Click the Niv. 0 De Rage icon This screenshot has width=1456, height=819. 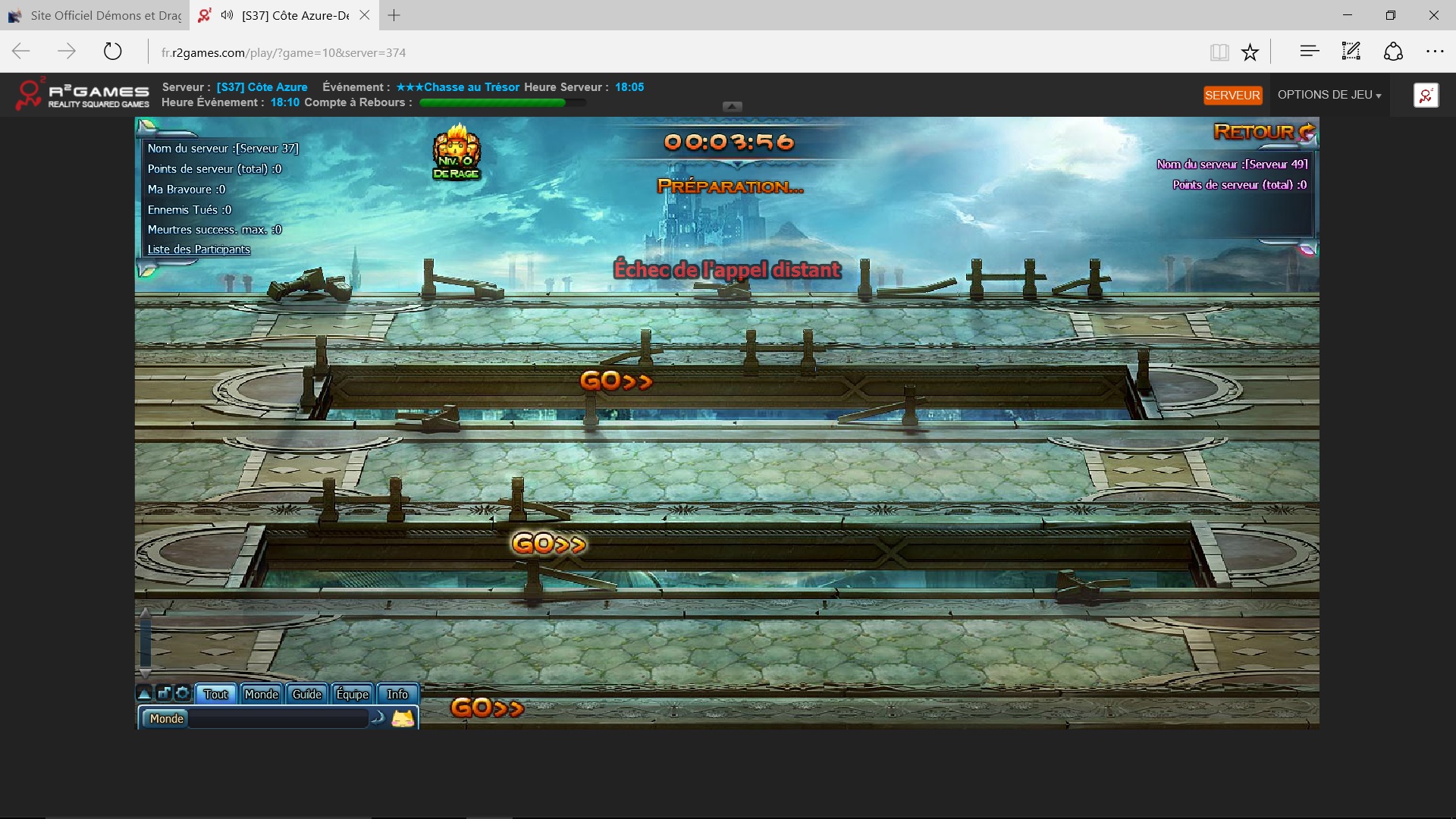tap(457, 152)
